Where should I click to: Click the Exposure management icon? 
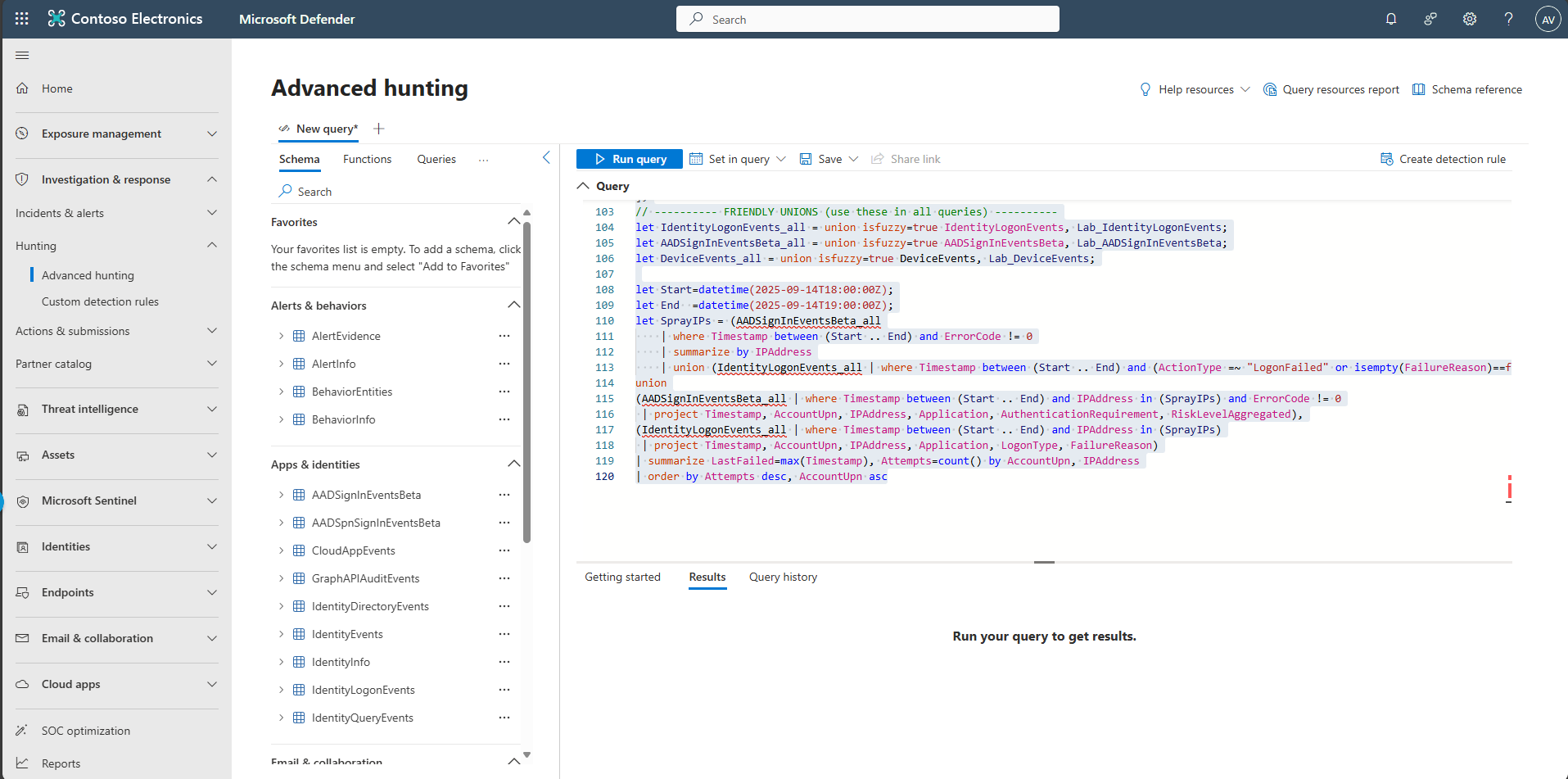coord(23,134)
